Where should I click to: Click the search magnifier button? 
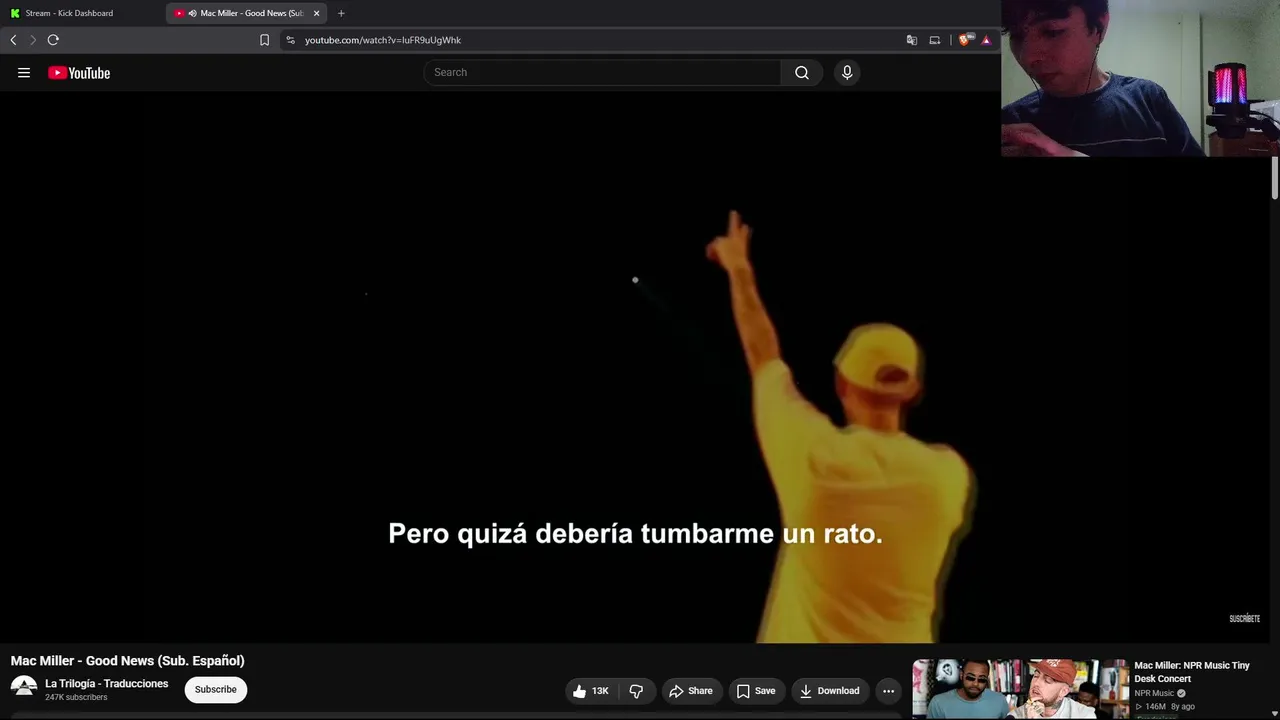click(x=802, y=72)
